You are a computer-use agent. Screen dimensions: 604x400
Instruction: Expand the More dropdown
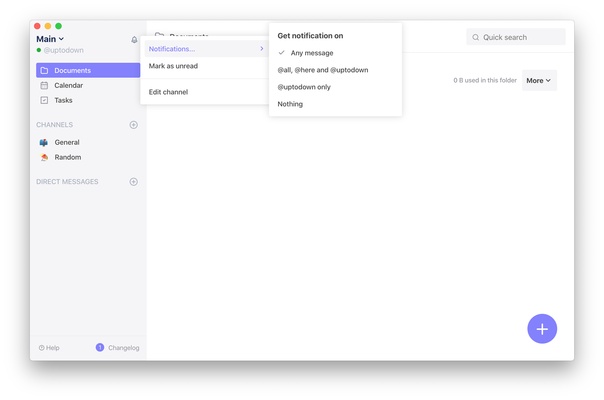coord(539,81)
